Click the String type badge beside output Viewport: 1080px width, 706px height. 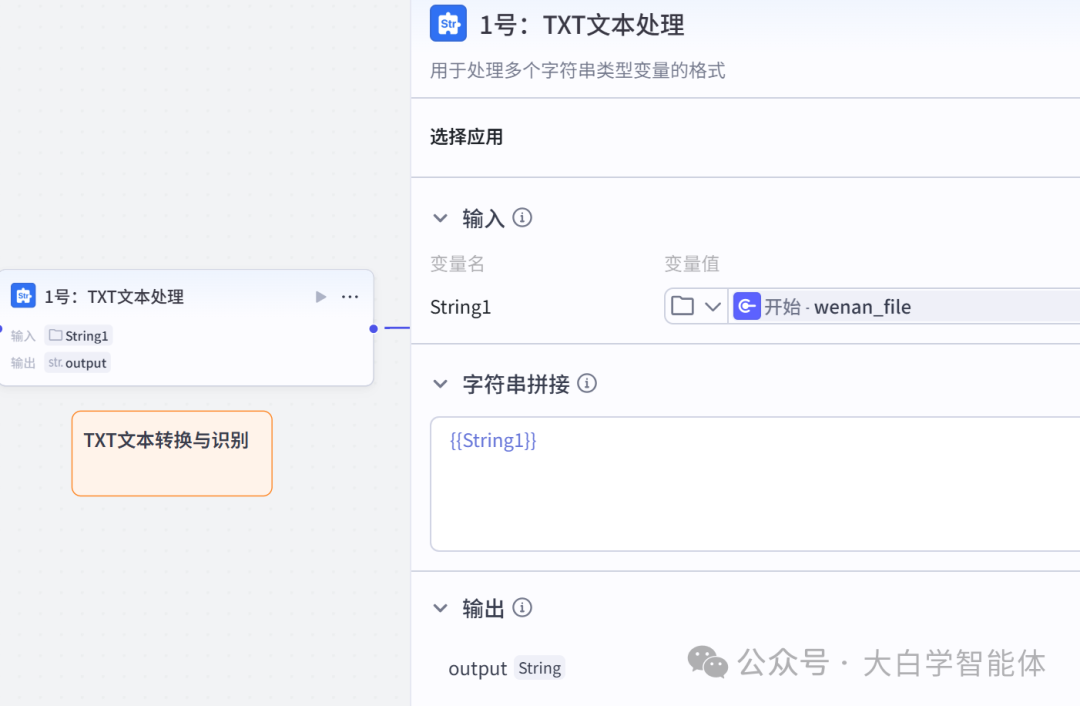pos(540,668)
